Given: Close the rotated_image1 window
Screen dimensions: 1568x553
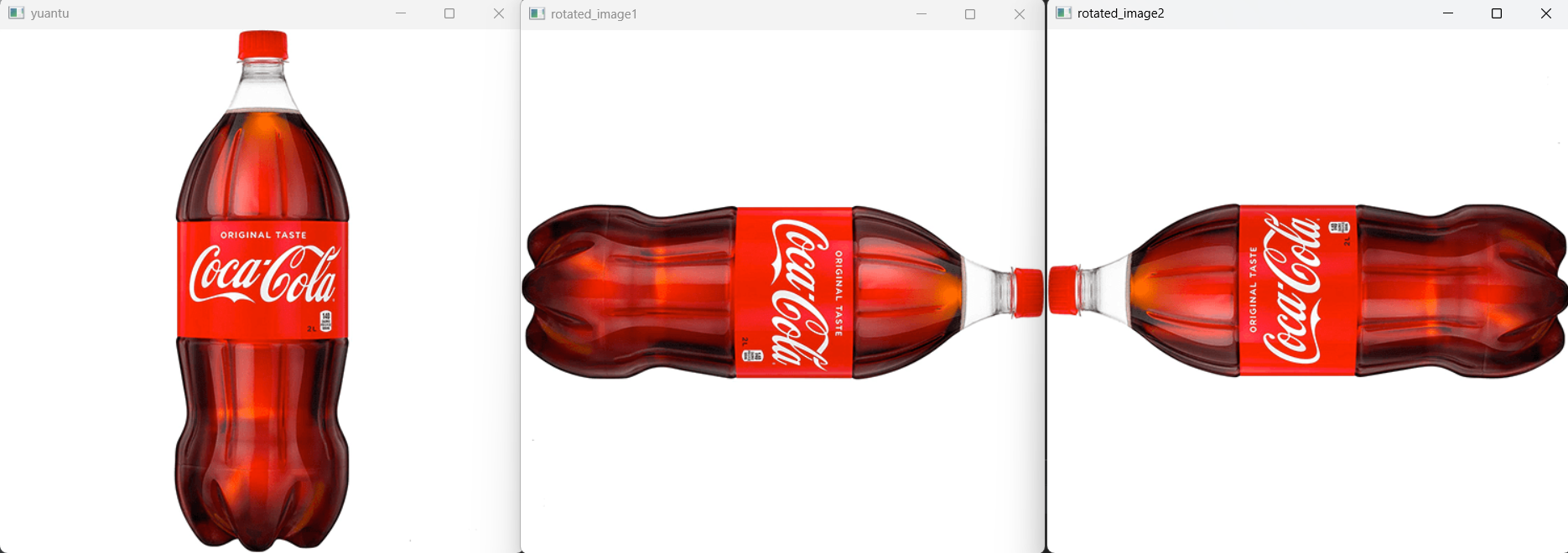Looking at the screenshot, I should (1020, 14).
